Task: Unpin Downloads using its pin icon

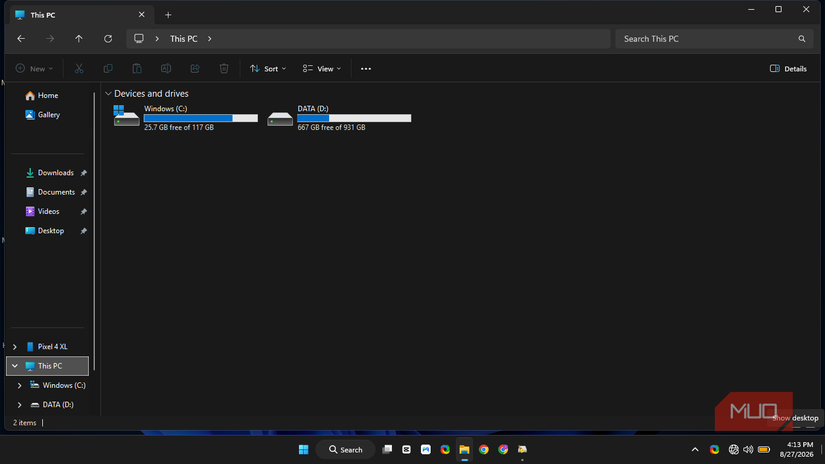Action: pyautogui.click(x=83, y=173)
